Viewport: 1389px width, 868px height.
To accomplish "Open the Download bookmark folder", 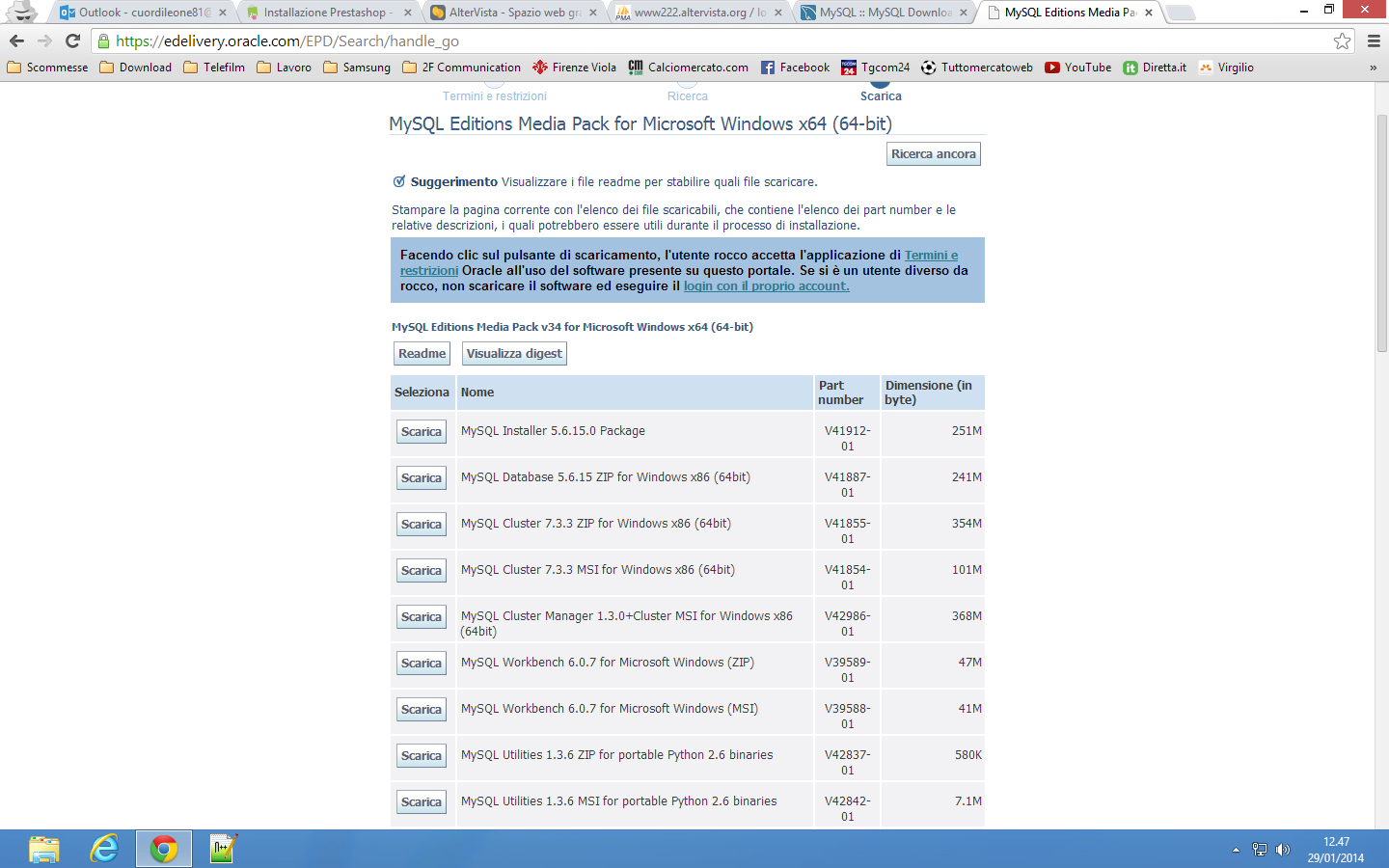I will pos(136,68).
